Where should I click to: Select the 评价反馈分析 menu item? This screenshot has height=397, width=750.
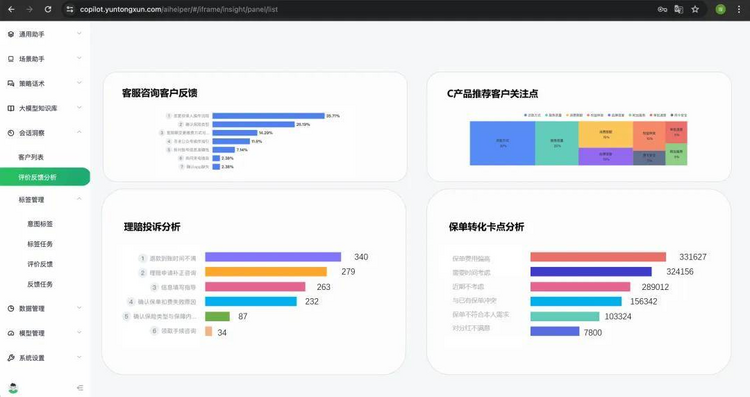tap(44, 176)
